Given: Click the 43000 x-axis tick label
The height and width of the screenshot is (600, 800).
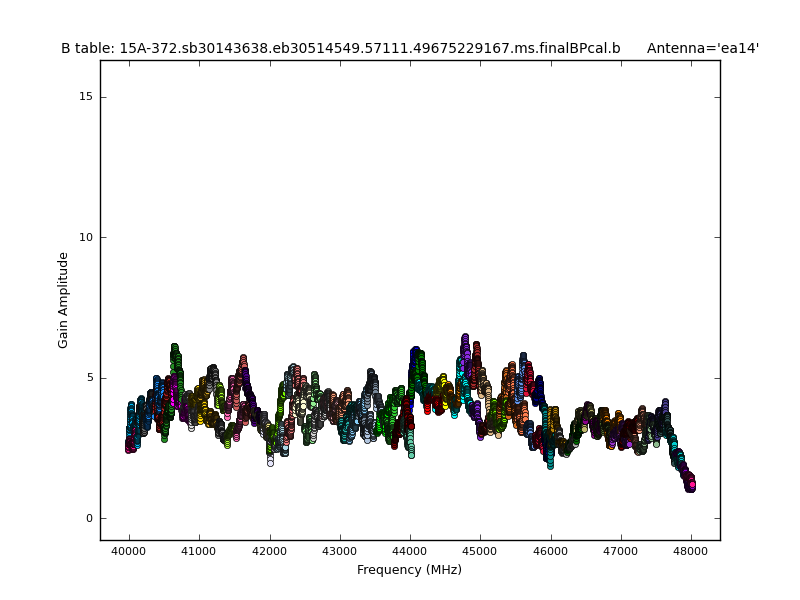Looking at the screenshot, I should coord(339,551).
